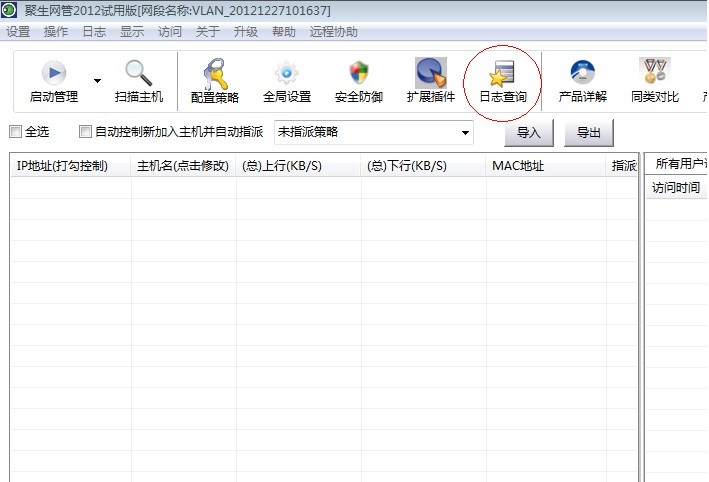Open the 操作 menu
Viewport: 709px width, 482px height.
pos(56,32)
